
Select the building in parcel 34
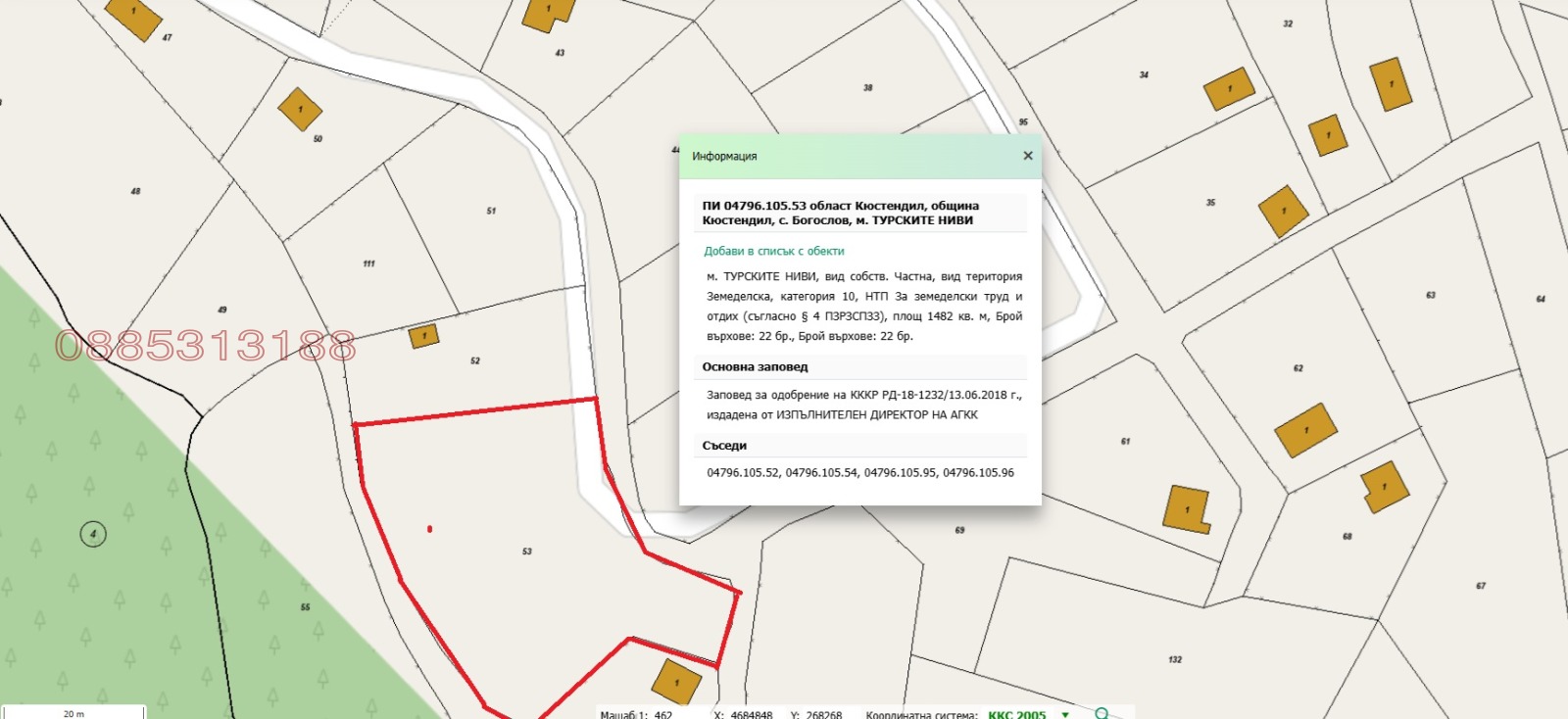[1229, 88]
